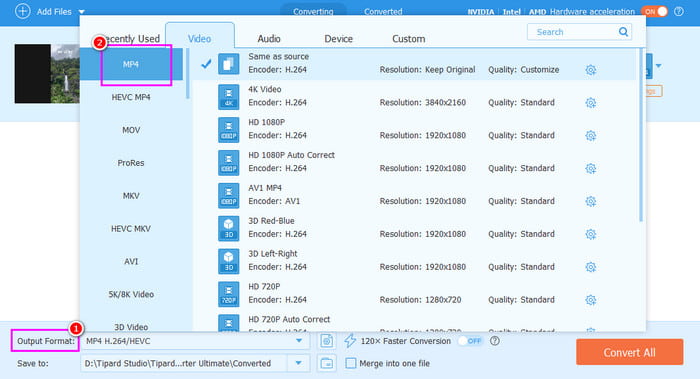
Task: Open settings gear for AV1 MP4
Action: 590,201
